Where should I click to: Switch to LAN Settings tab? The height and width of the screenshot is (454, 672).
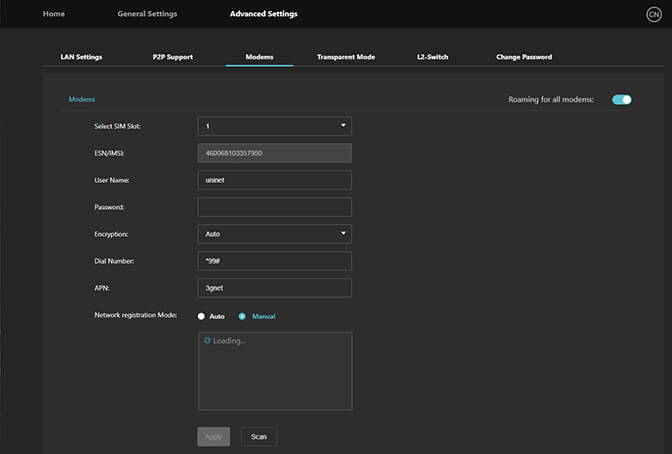pyautogui.click(x=81, y=57)
